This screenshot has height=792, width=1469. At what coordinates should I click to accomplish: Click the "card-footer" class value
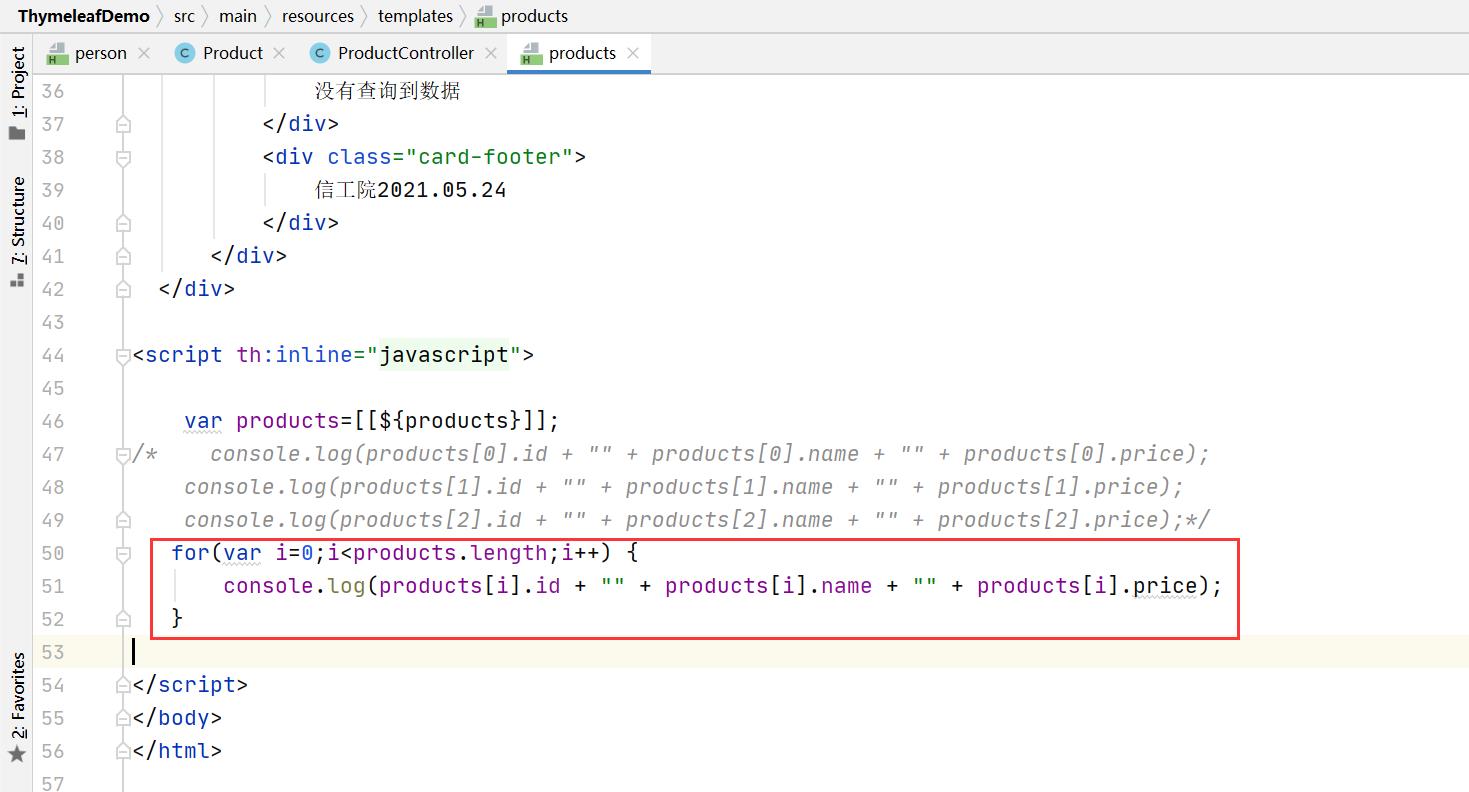[489, 157]
